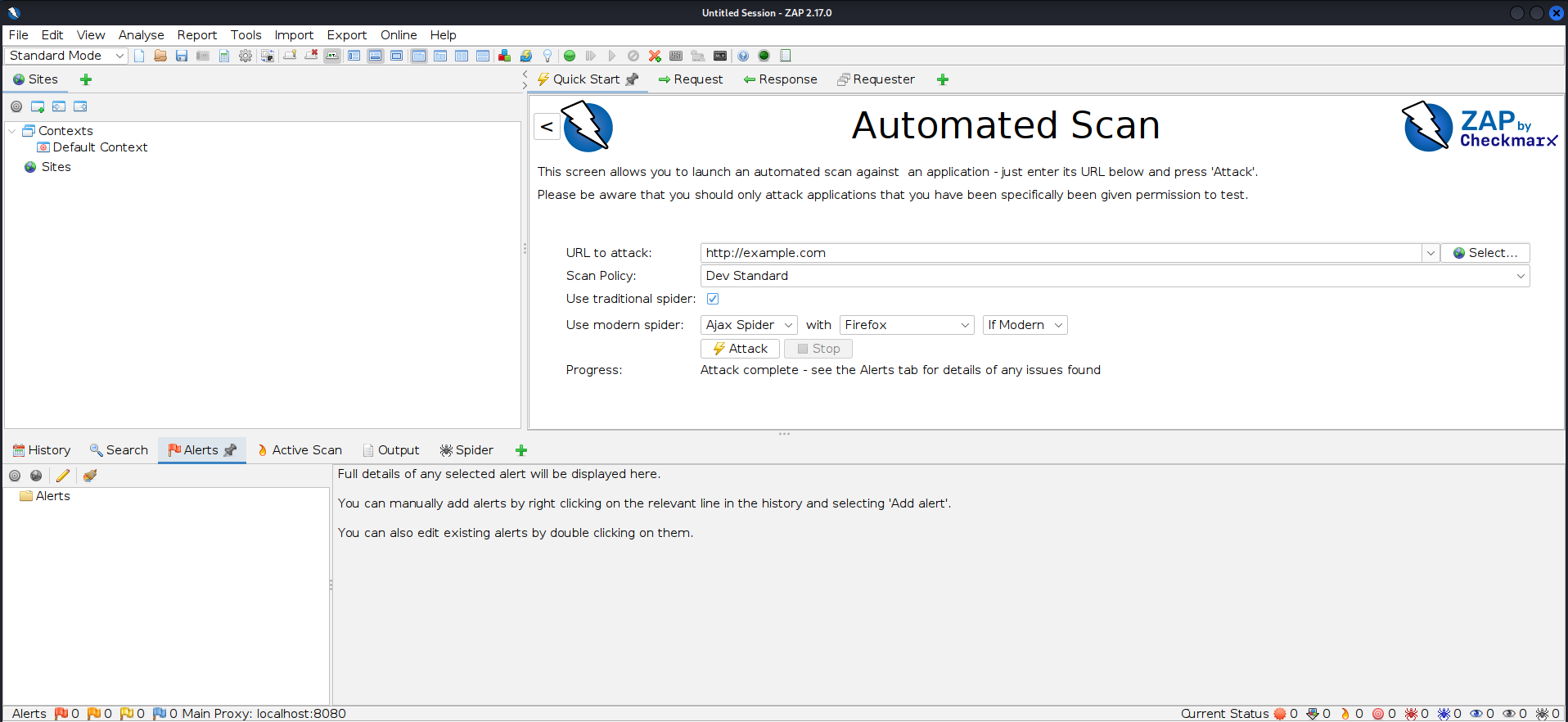The width and height of the screenshot is (1568, 722).
Task: Select the Alerts folder in alerts tree
Action: 45,496
